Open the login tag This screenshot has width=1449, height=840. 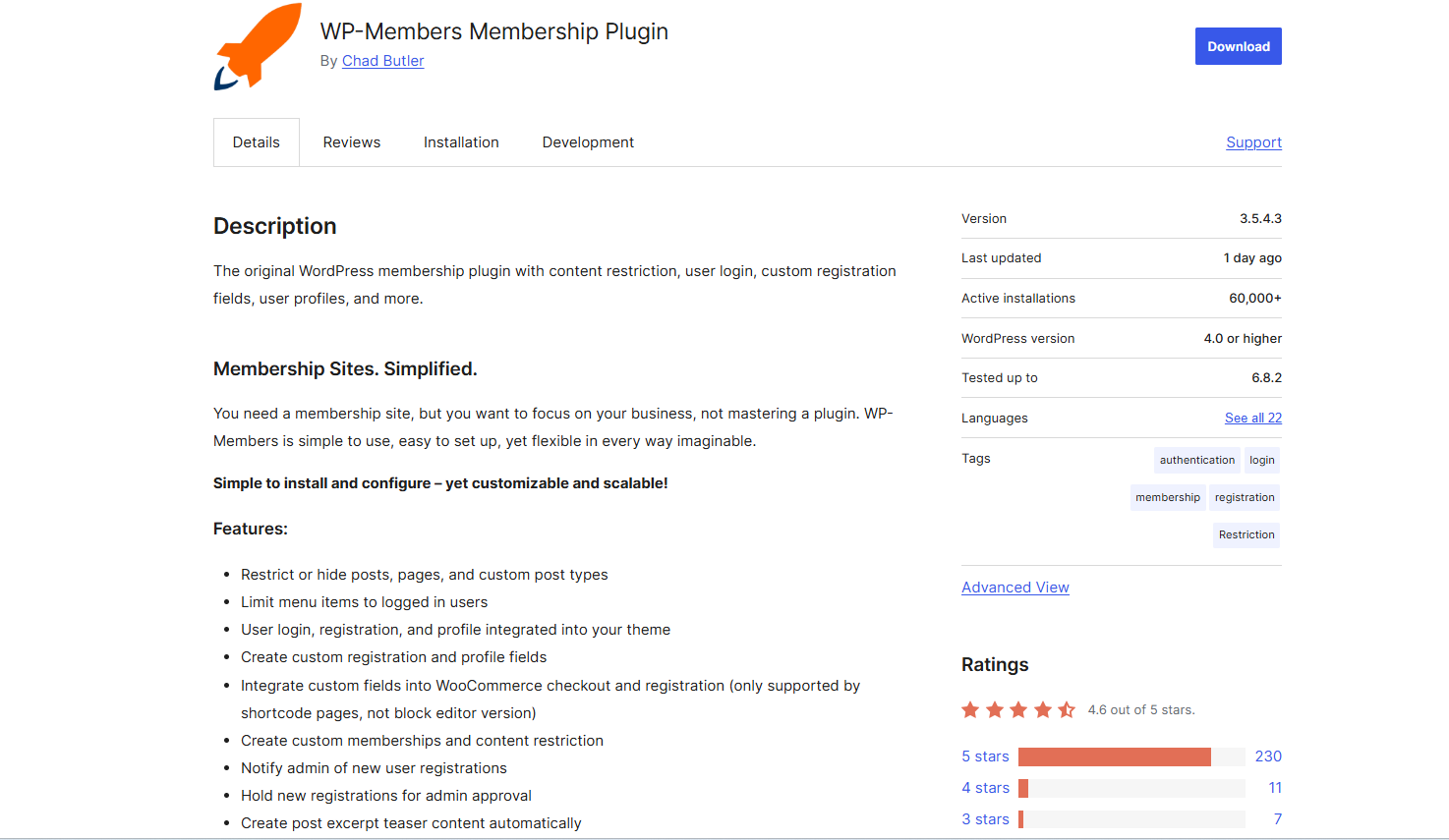coord(1262,460)
